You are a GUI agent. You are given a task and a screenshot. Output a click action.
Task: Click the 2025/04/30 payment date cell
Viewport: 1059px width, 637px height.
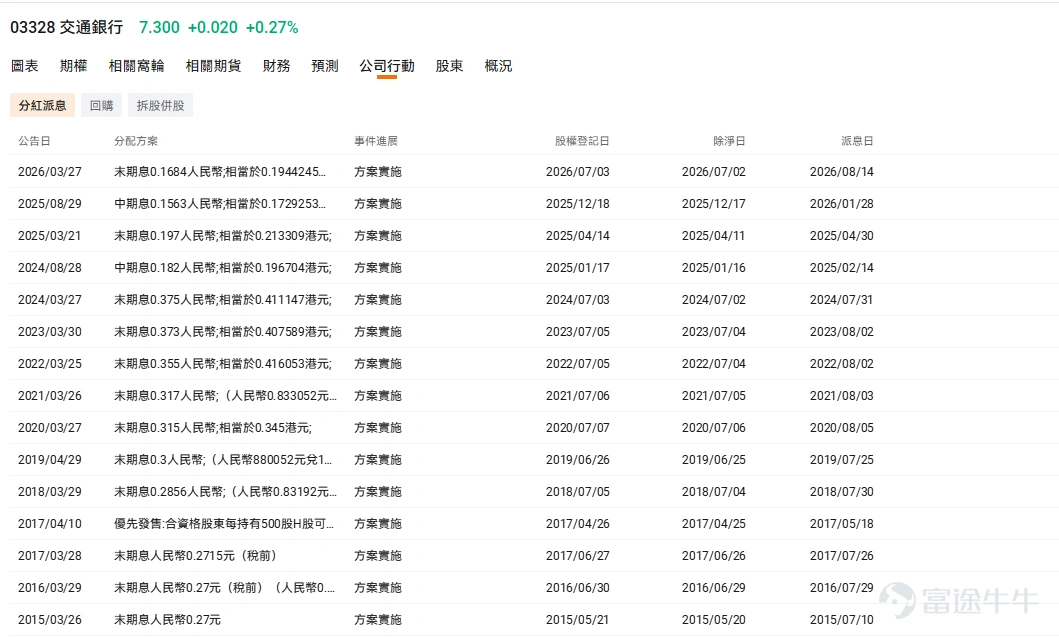pyautogui.click(x=842, y=236)
